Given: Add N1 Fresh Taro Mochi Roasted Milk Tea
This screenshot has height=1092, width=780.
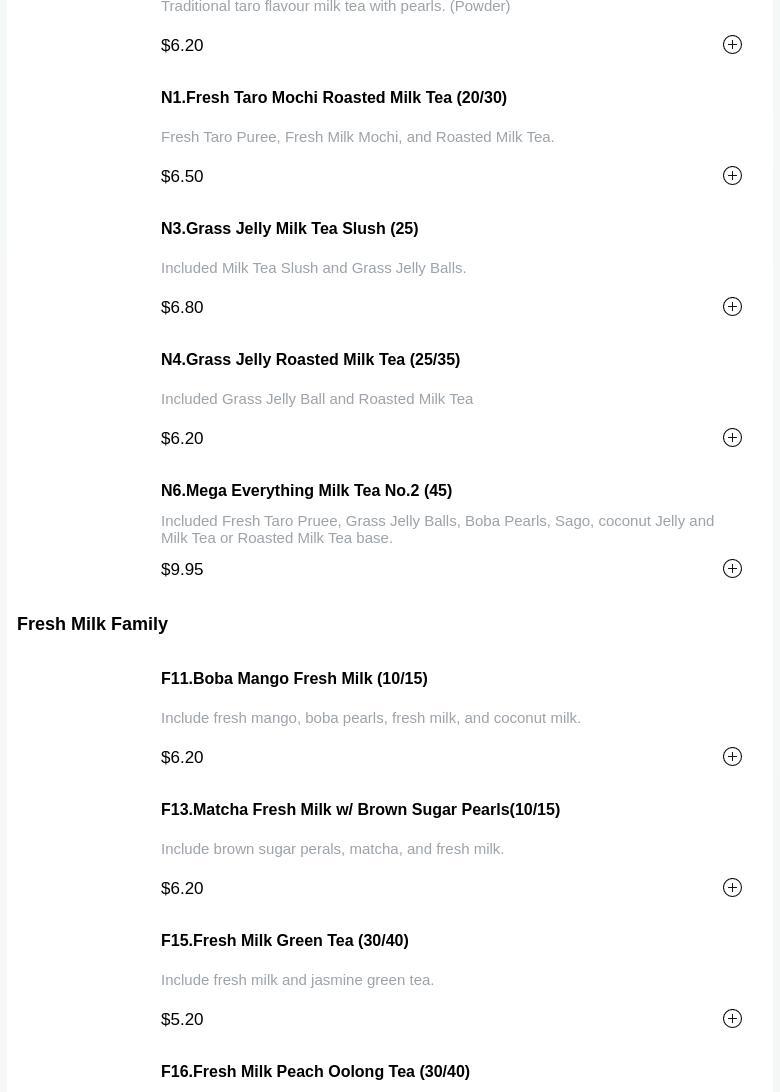Looking at the screenshot, I should tap(732, 176).
